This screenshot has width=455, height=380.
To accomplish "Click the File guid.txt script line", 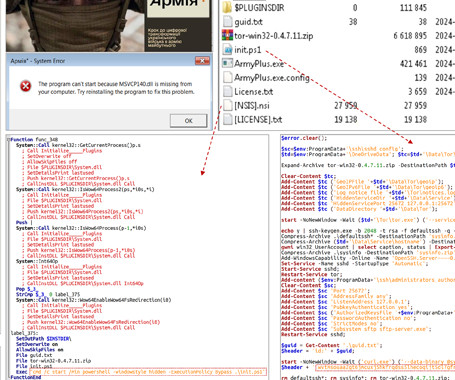I will (40, 355).
